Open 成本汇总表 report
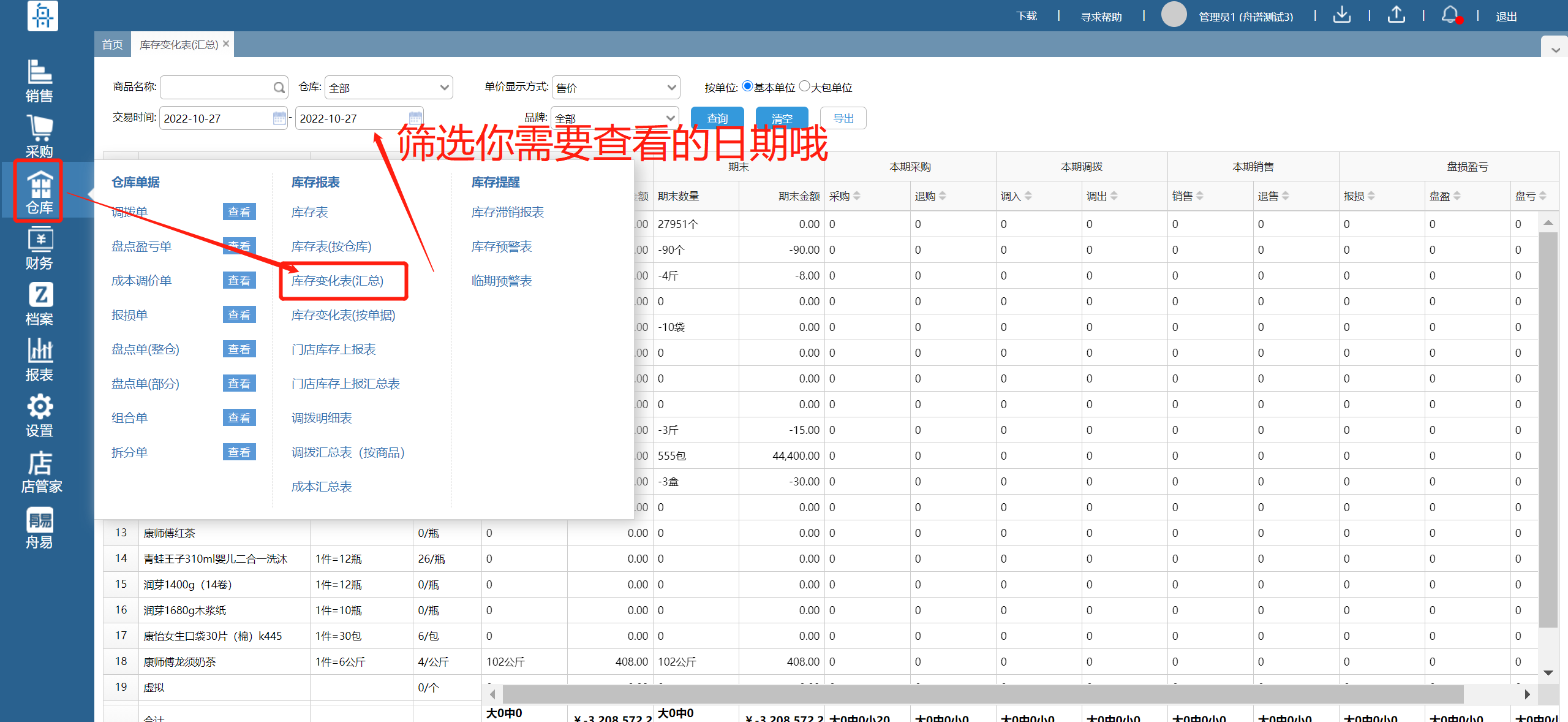The width and height of the screenshot is (1568, 722). (x=322, y=487)
